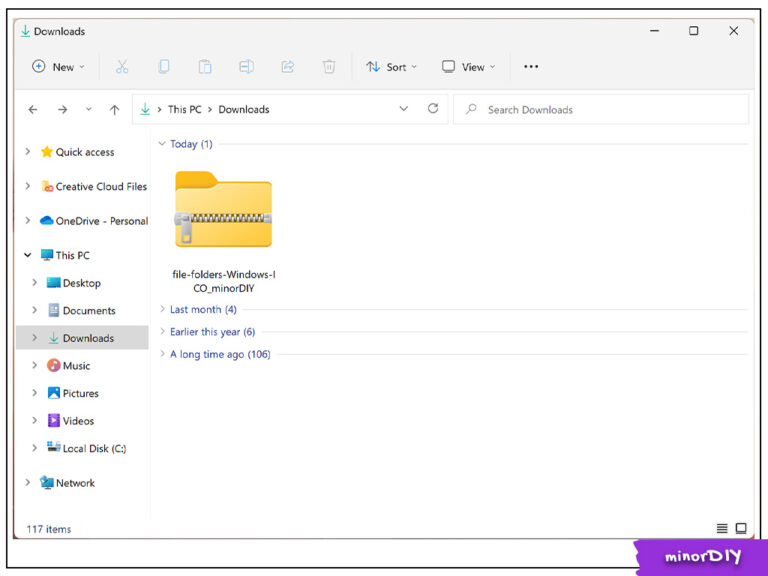The image size is (768, 576).
Task: Click the OneDrive cloud icon
Action: point(47,220)
